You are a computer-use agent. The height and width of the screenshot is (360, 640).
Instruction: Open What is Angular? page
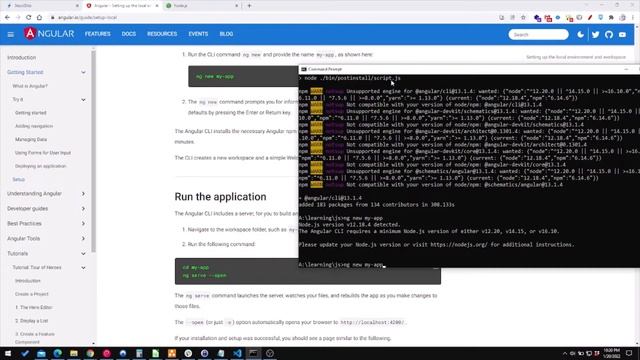30,86
